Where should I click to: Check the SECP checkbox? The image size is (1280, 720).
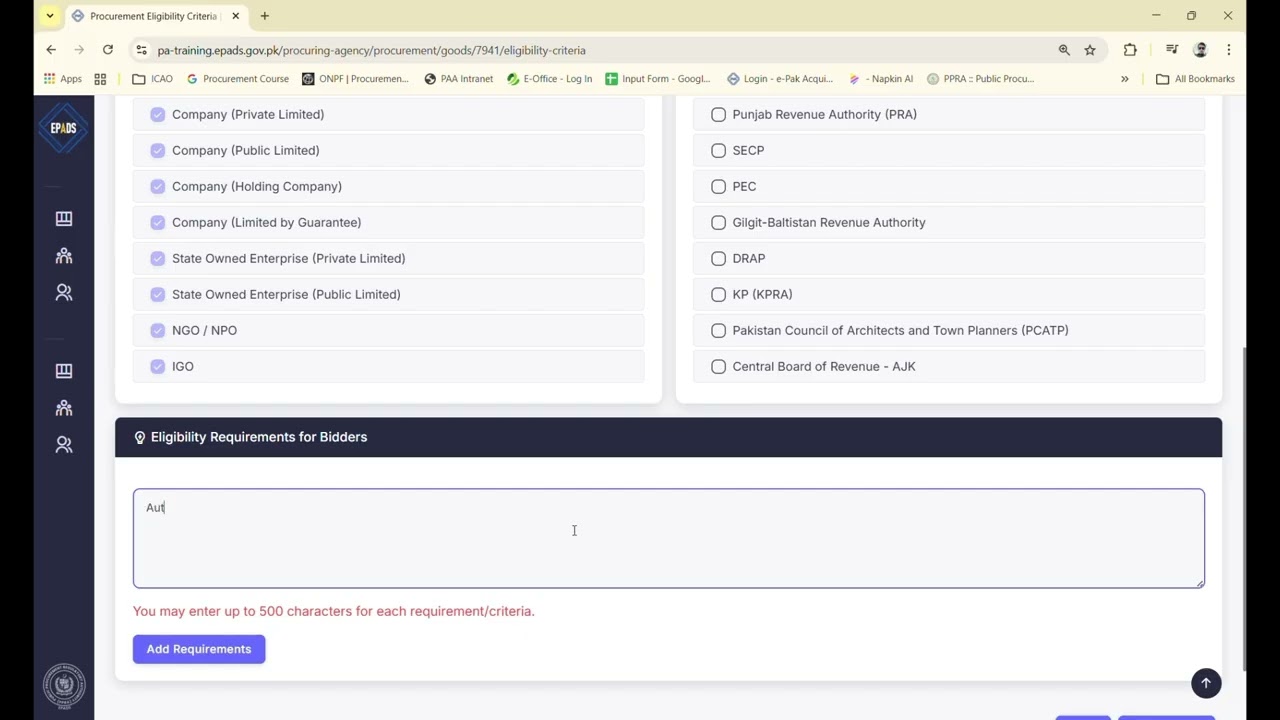click(718, 150)
